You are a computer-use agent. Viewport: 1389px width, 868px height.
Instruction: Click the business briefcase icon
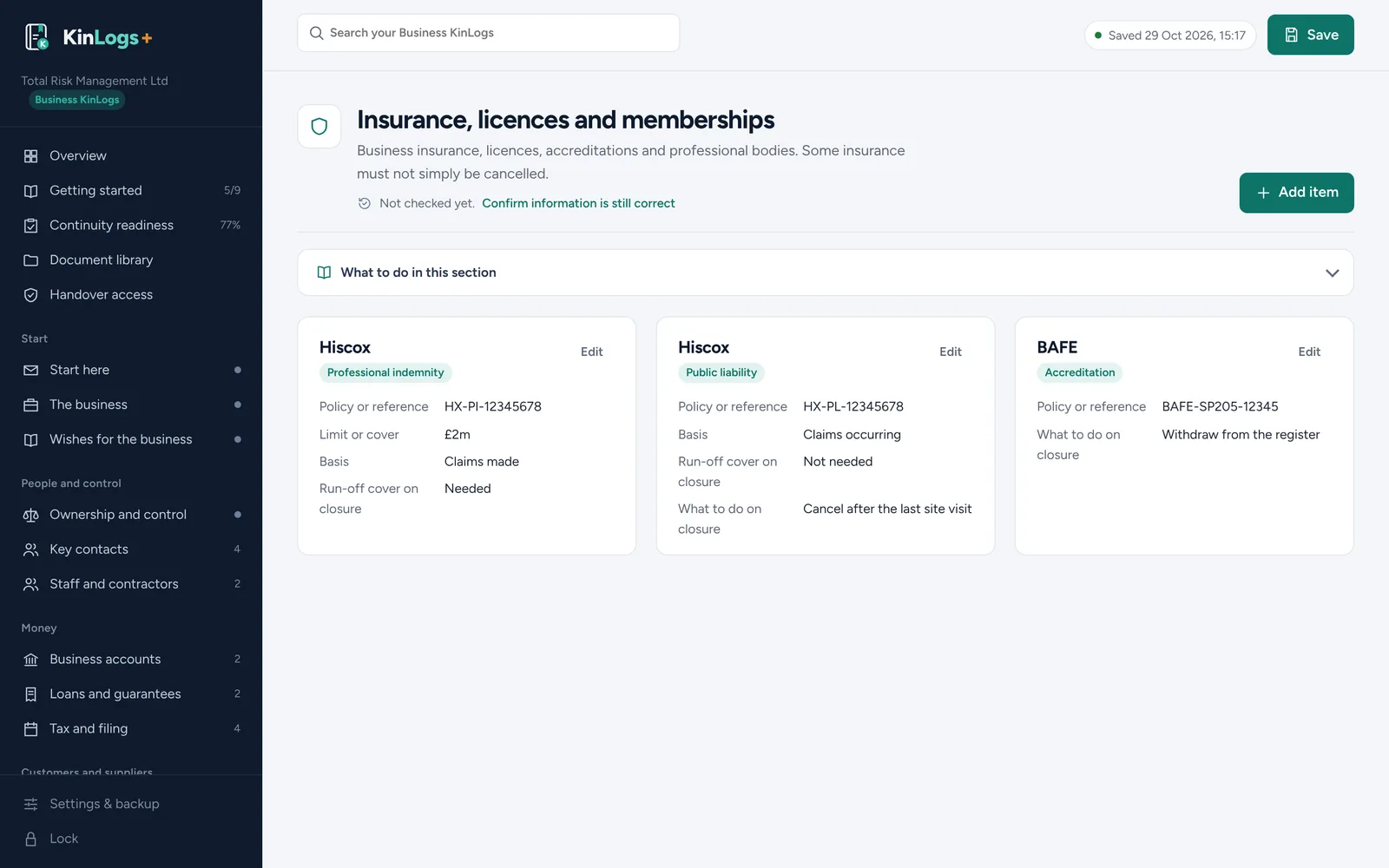click(x=31, y=404)
